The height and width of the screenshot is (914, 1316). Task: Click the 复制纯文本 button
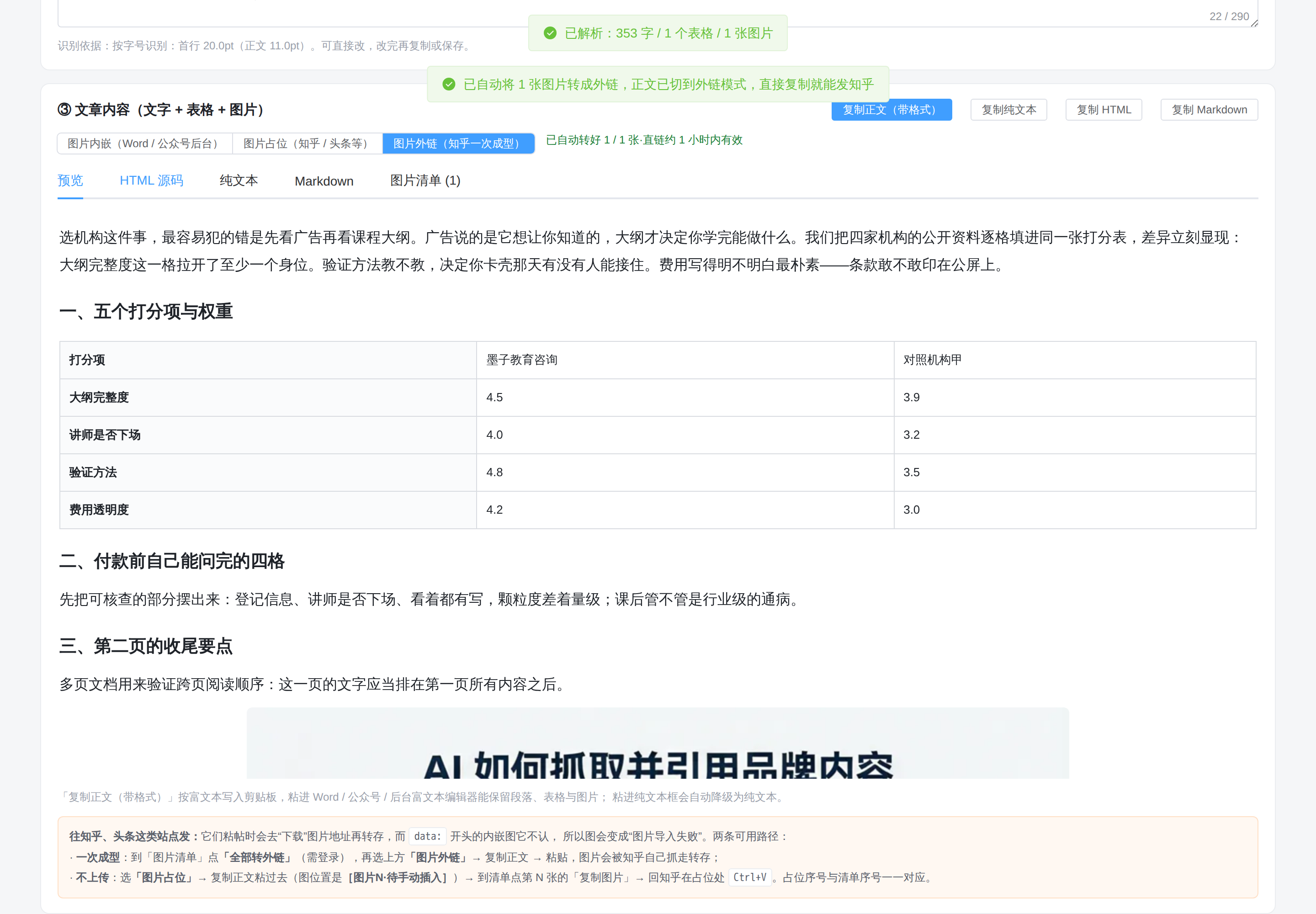click(x=1008, y=109)
